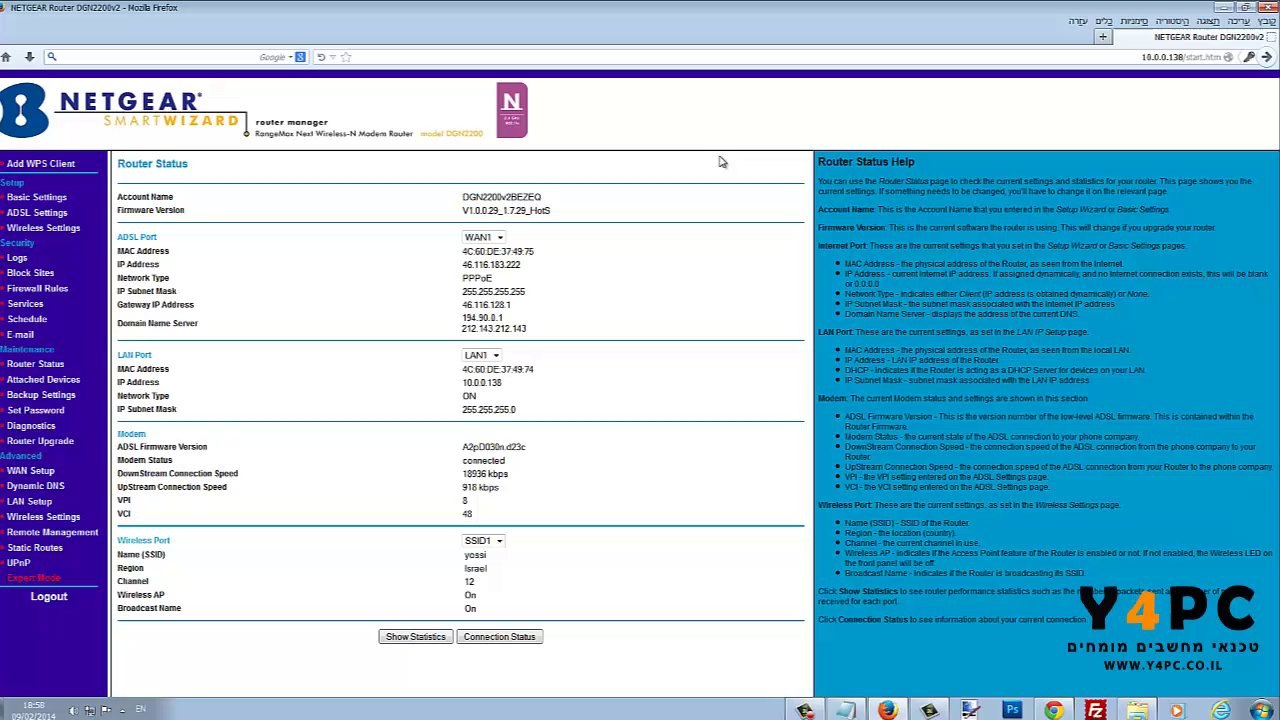
Task: Open Backup Settings
Action: coord(41,395)
